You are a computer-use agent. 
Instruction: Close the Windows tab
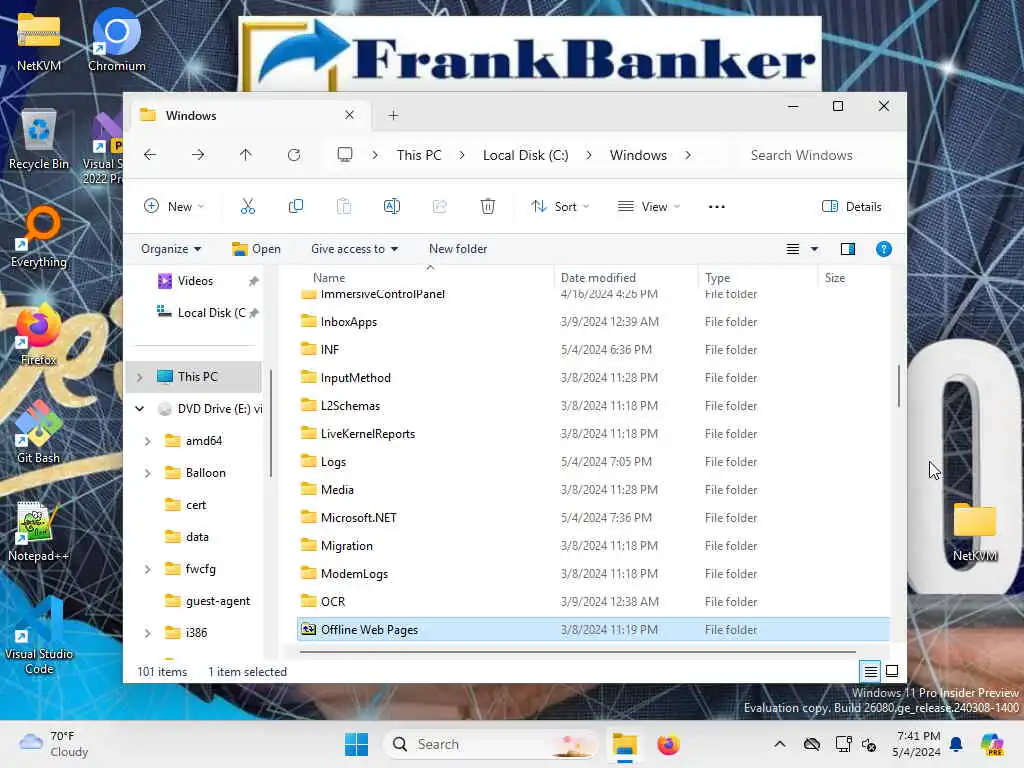(349, 115)
